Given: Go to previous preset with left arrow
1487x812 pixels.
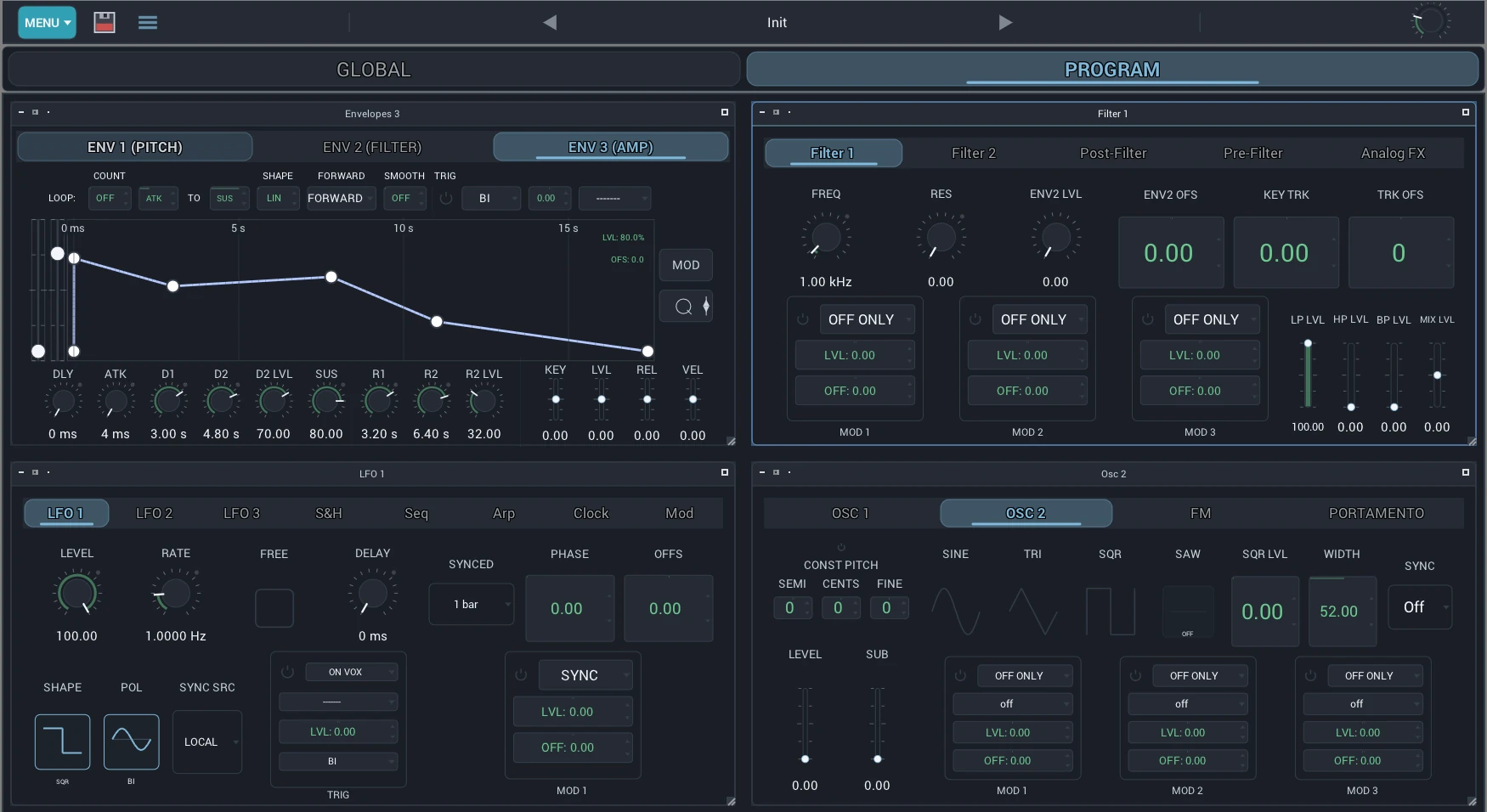Looking at the screenshot, I should point(550,23).
